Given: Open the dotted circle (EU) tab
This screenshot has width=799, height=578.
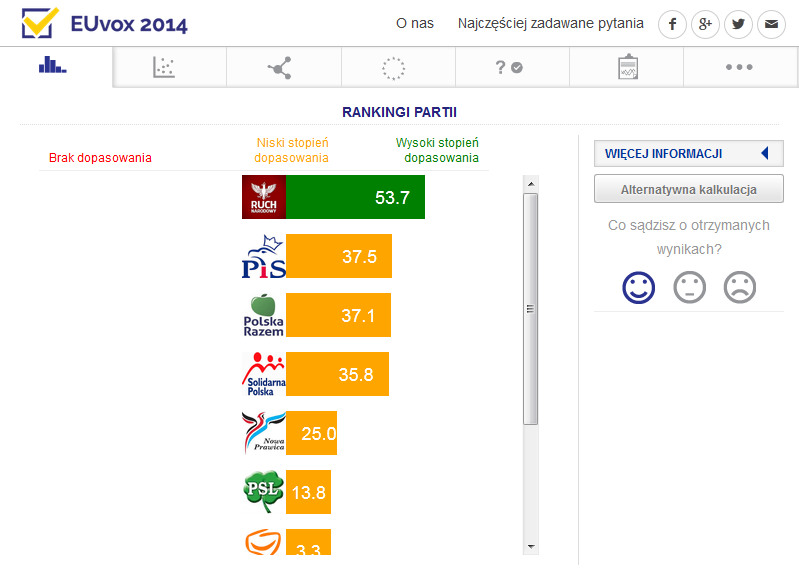Looking at the screenshot, I should coord(393,67).
